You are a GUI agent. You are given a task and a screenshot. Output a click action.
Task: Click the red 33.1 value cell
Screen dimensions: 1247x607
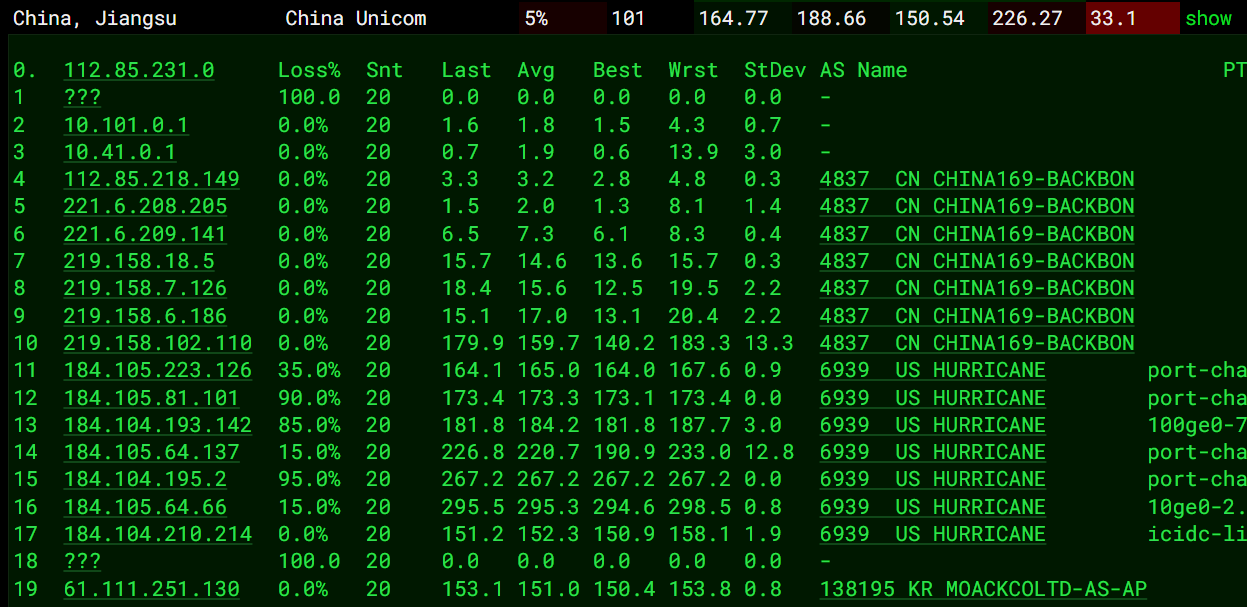[x=1132, y=18]
